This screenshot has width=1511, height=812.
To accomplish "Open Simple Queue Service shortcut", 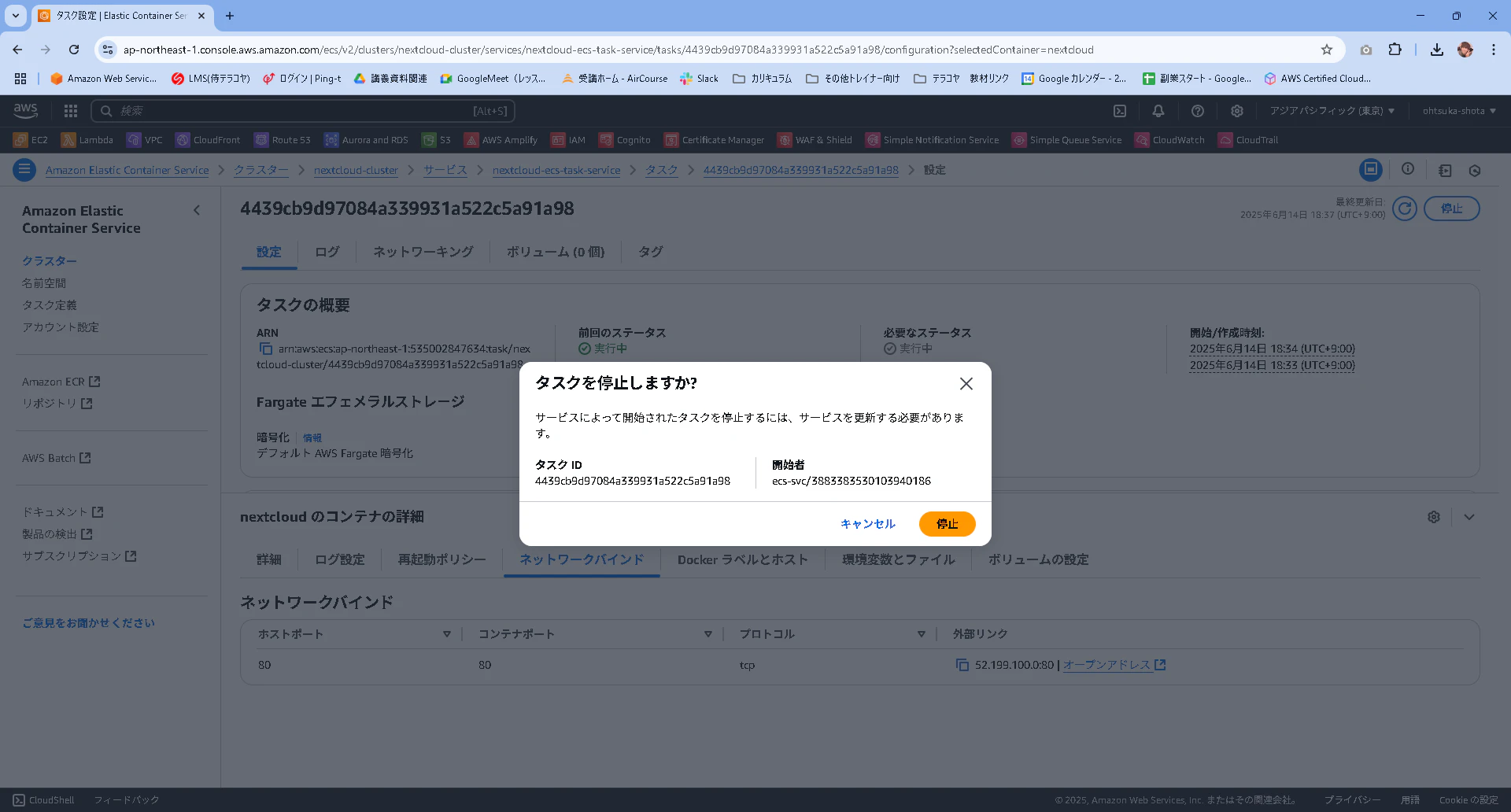I will [x=1067, y=140].
